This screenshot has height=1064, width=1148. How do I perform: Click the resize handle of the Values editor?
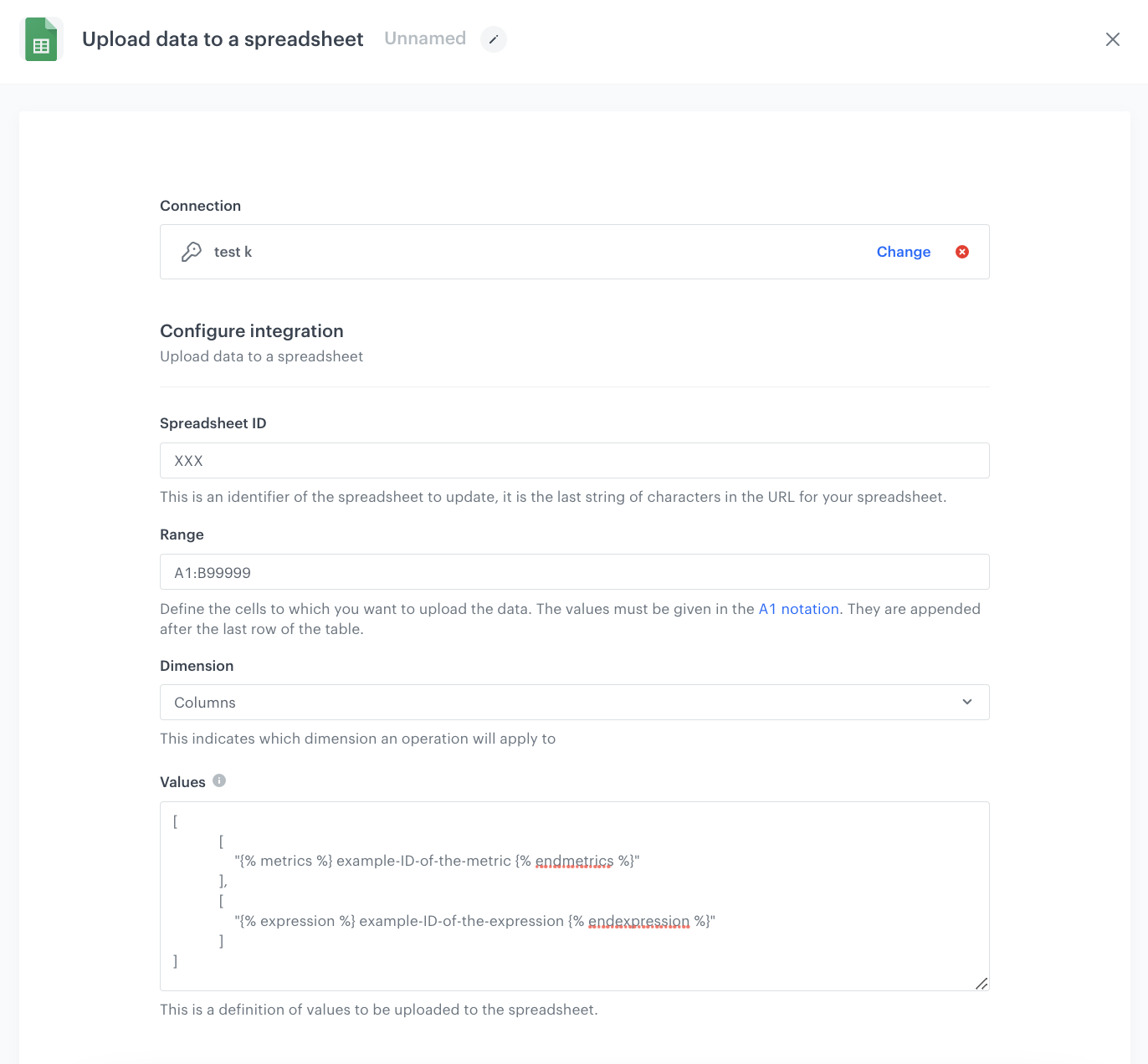click(x=981, y=985)
